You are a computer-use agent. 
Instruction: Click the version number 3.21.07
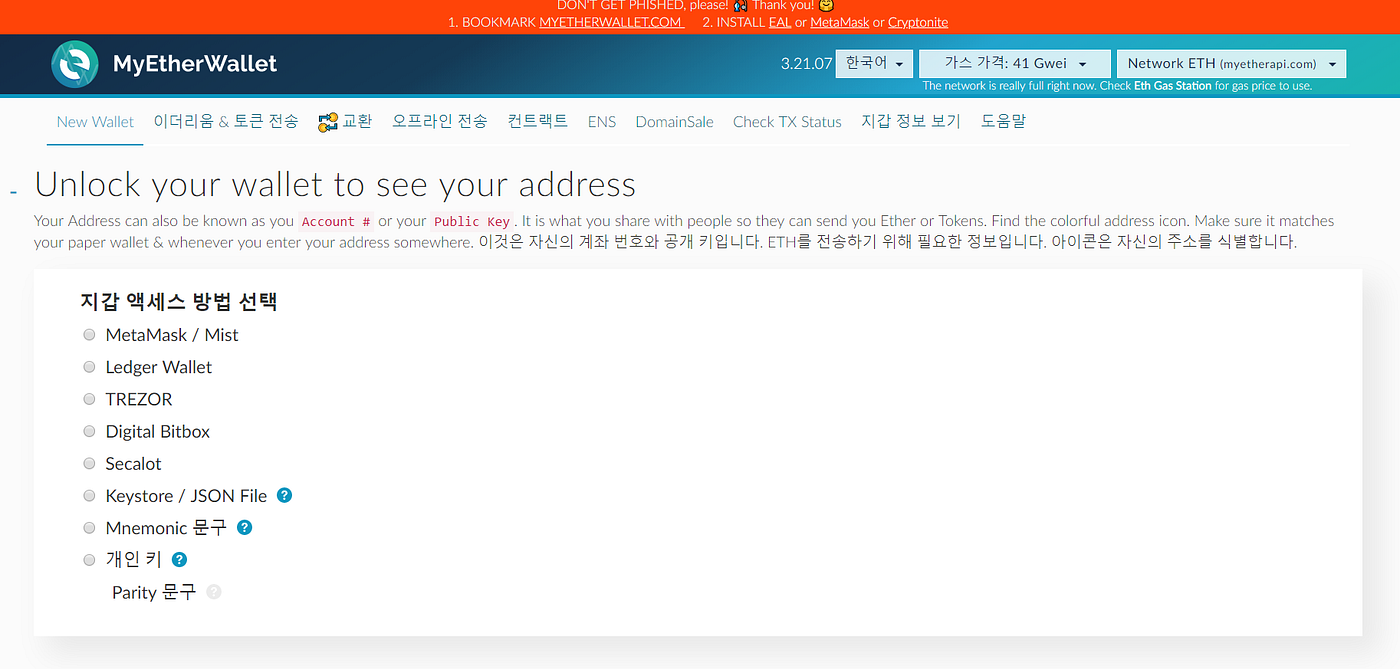point(806,64)
